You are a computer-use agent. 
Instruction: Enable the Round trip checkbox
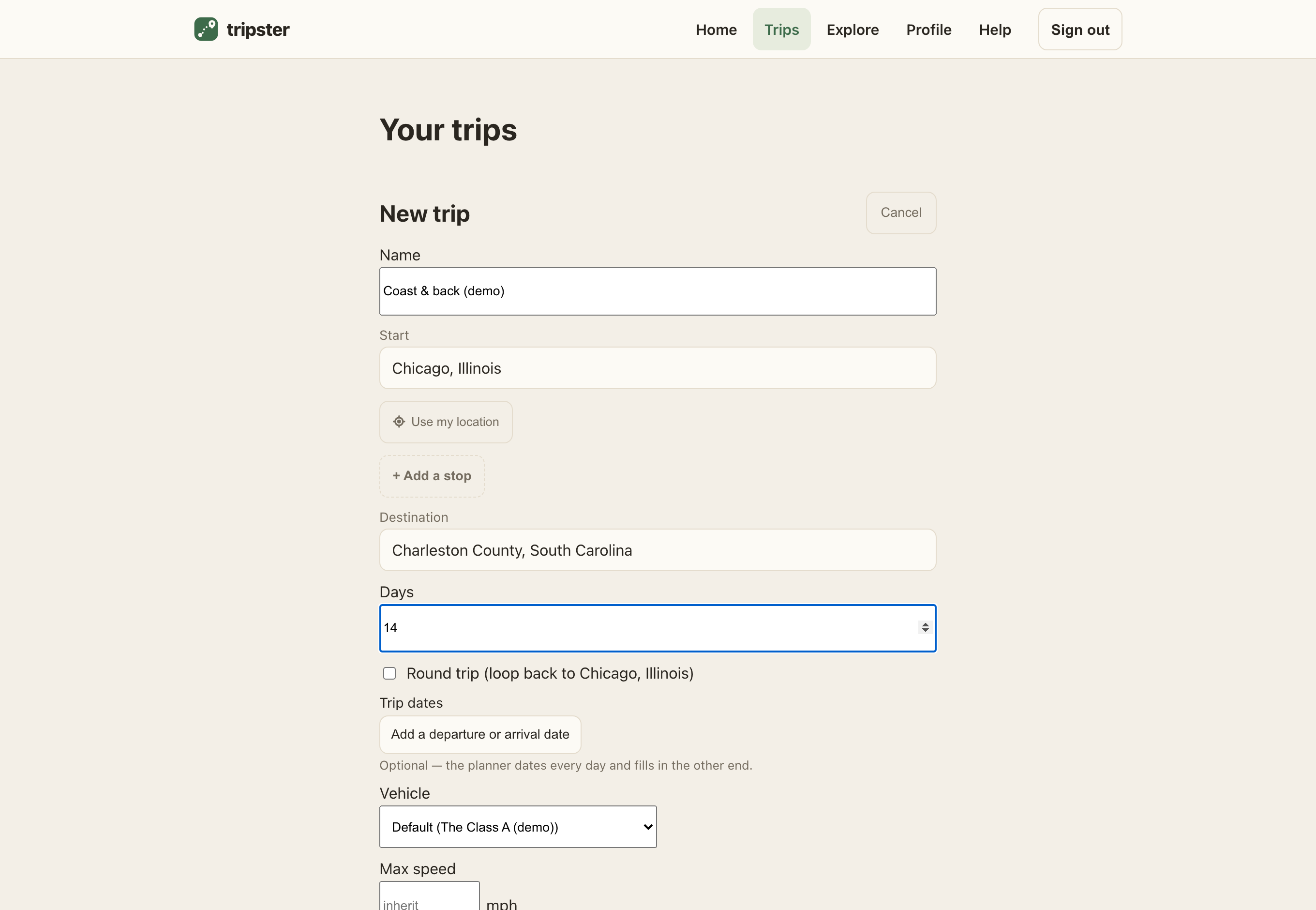point(389,673)
